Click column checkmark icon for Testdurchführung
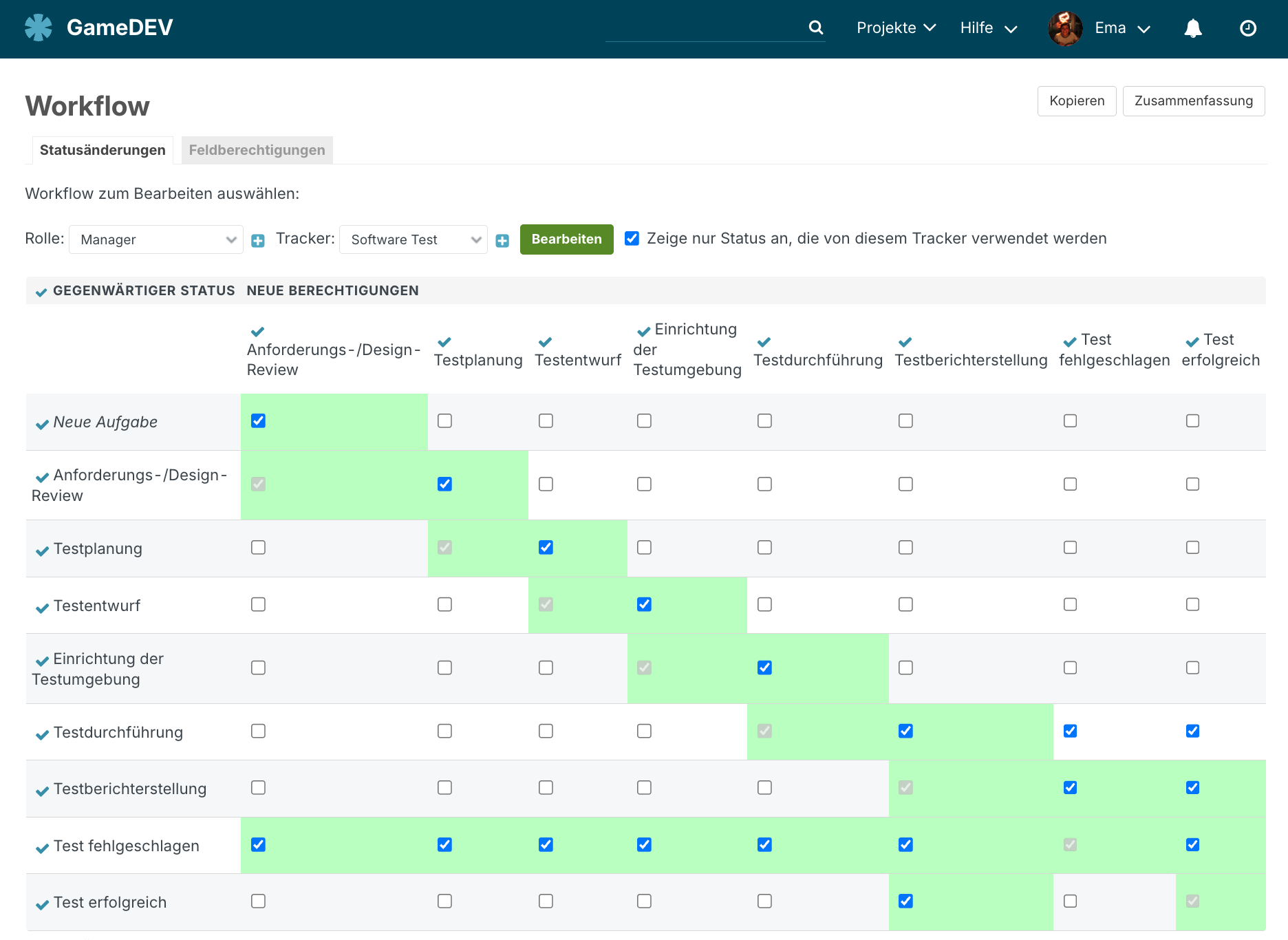The width and height of the screenshot is (1288, 940). coord(764,342)
